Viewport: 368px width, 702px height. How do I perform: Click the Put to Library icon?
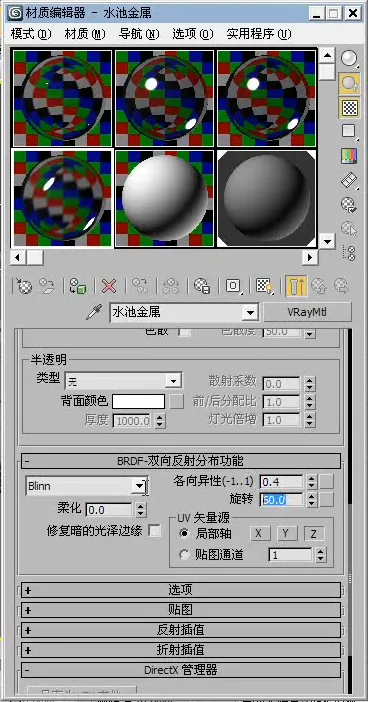(x=202, y=286)
